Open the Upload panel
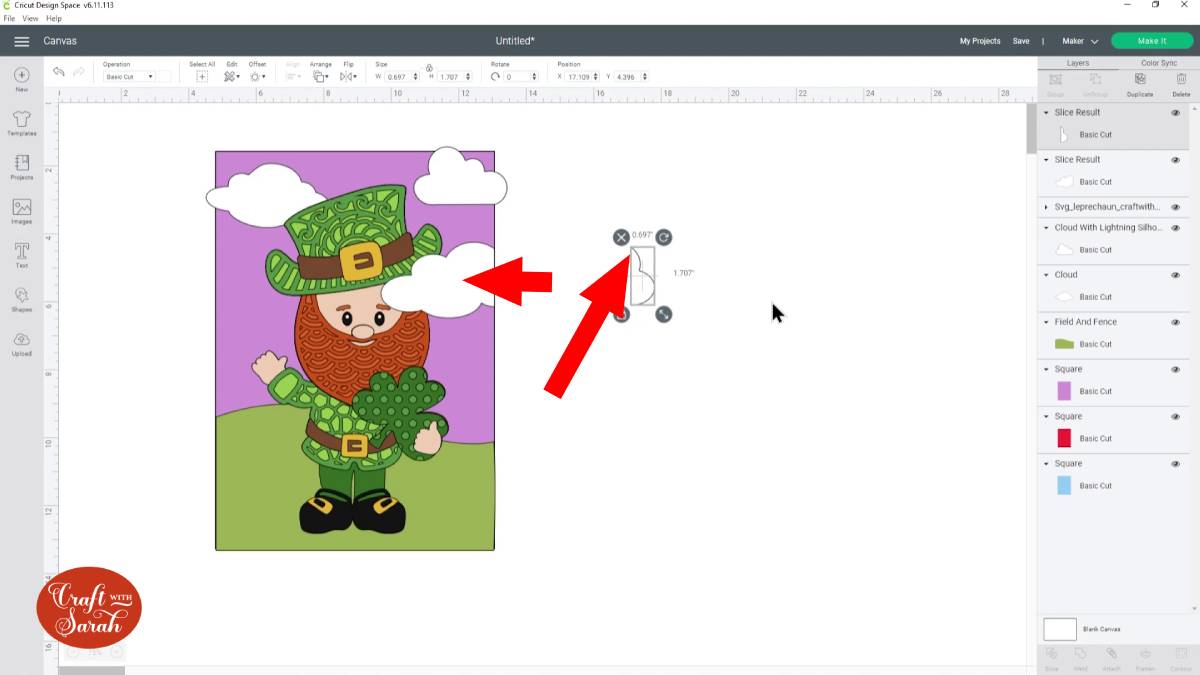 (21, 343)
